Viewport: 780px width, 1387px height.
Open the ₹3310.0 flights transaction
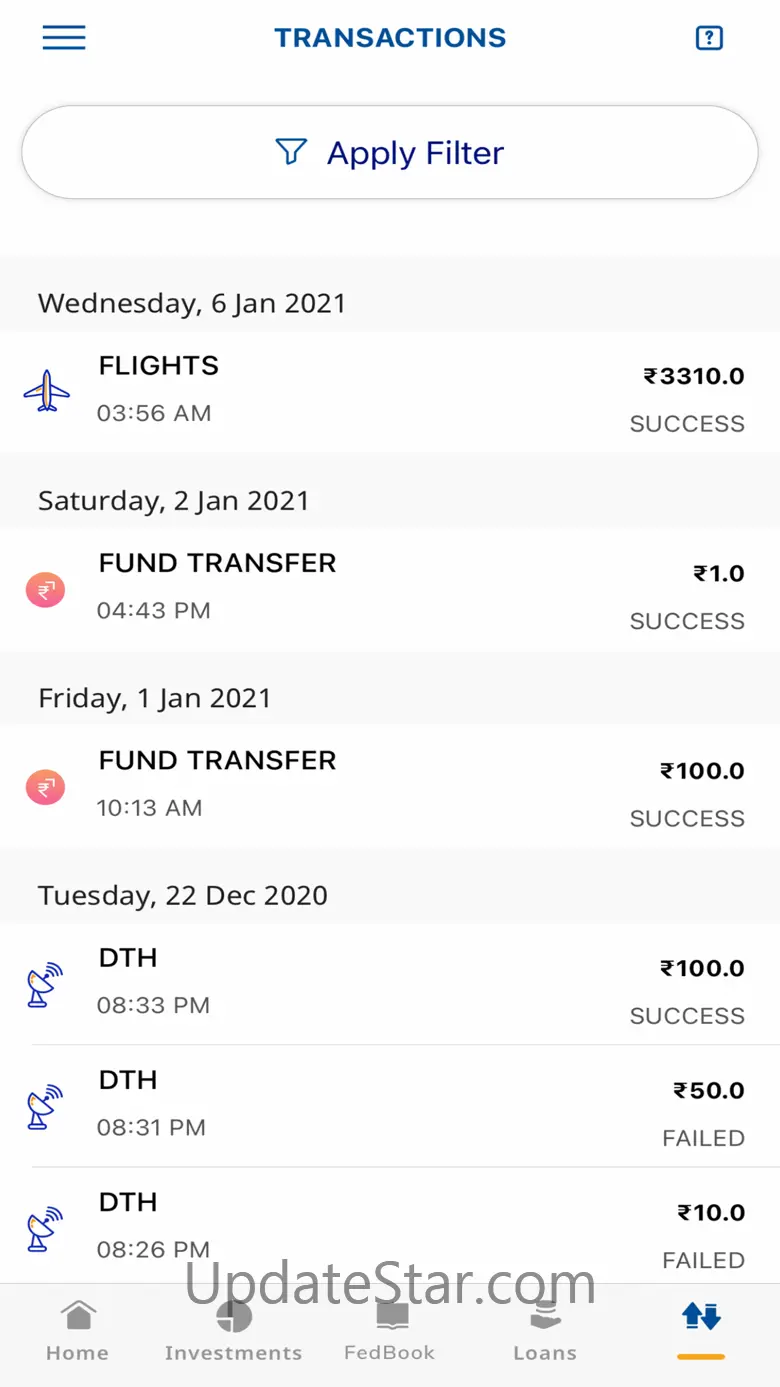coord(390,392)
